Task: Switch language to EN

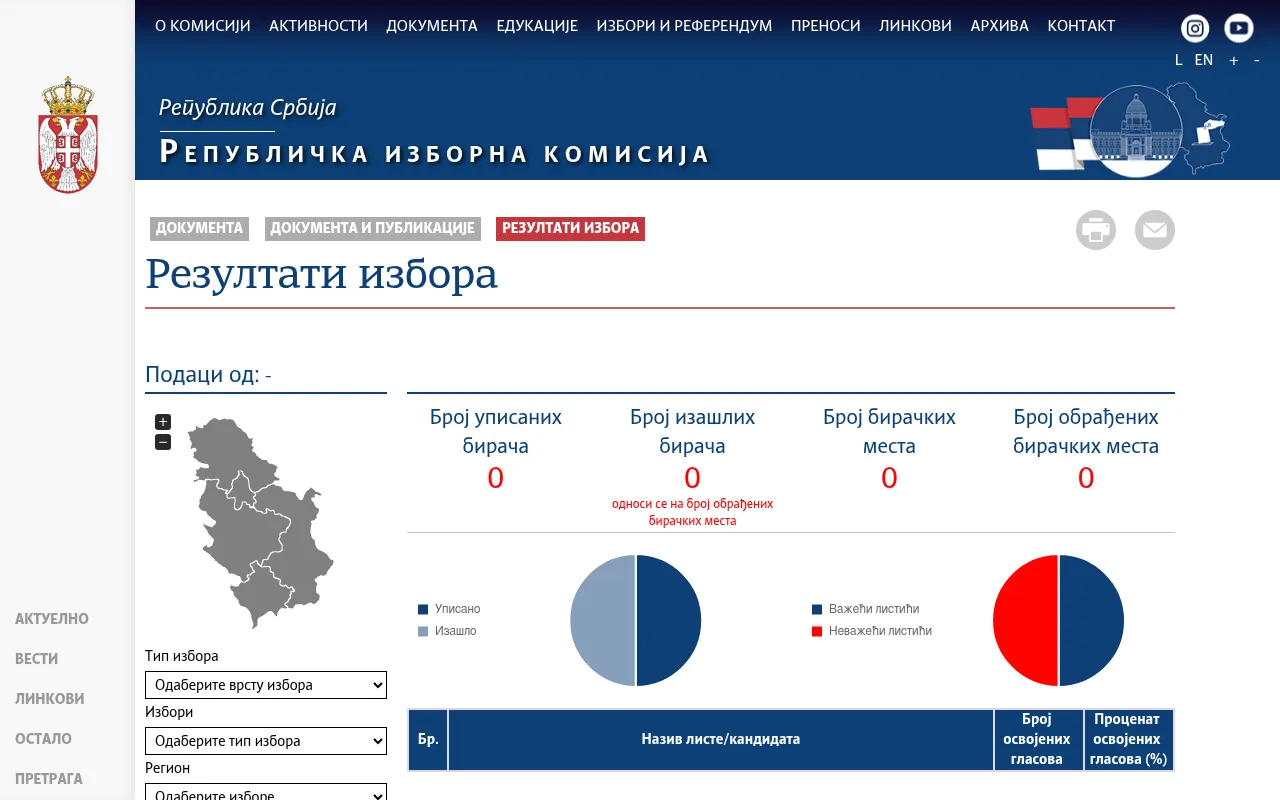Action: pyautogui.click(x=1204, y=60)
